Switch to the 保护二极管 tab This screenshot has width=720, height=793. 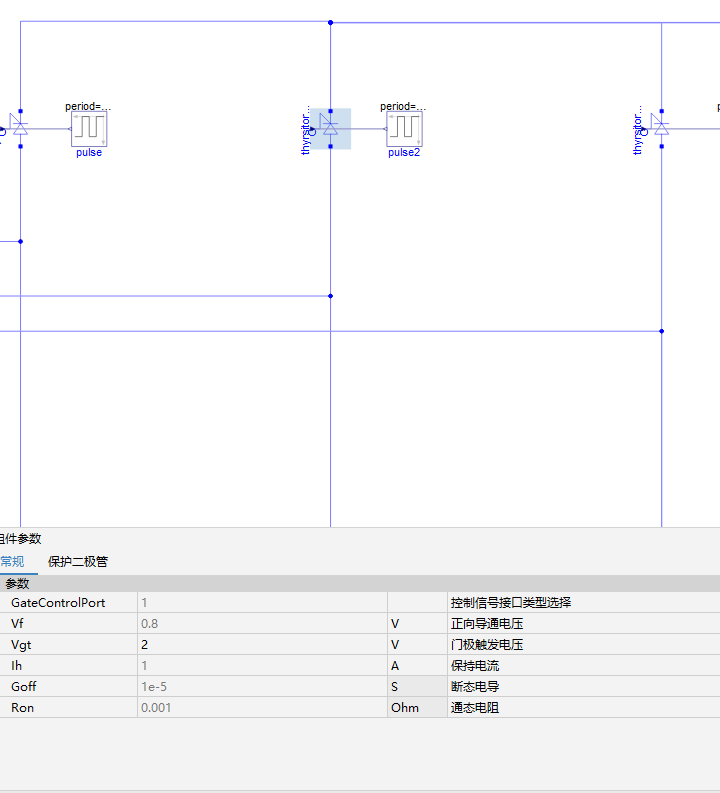coord(78,561)
